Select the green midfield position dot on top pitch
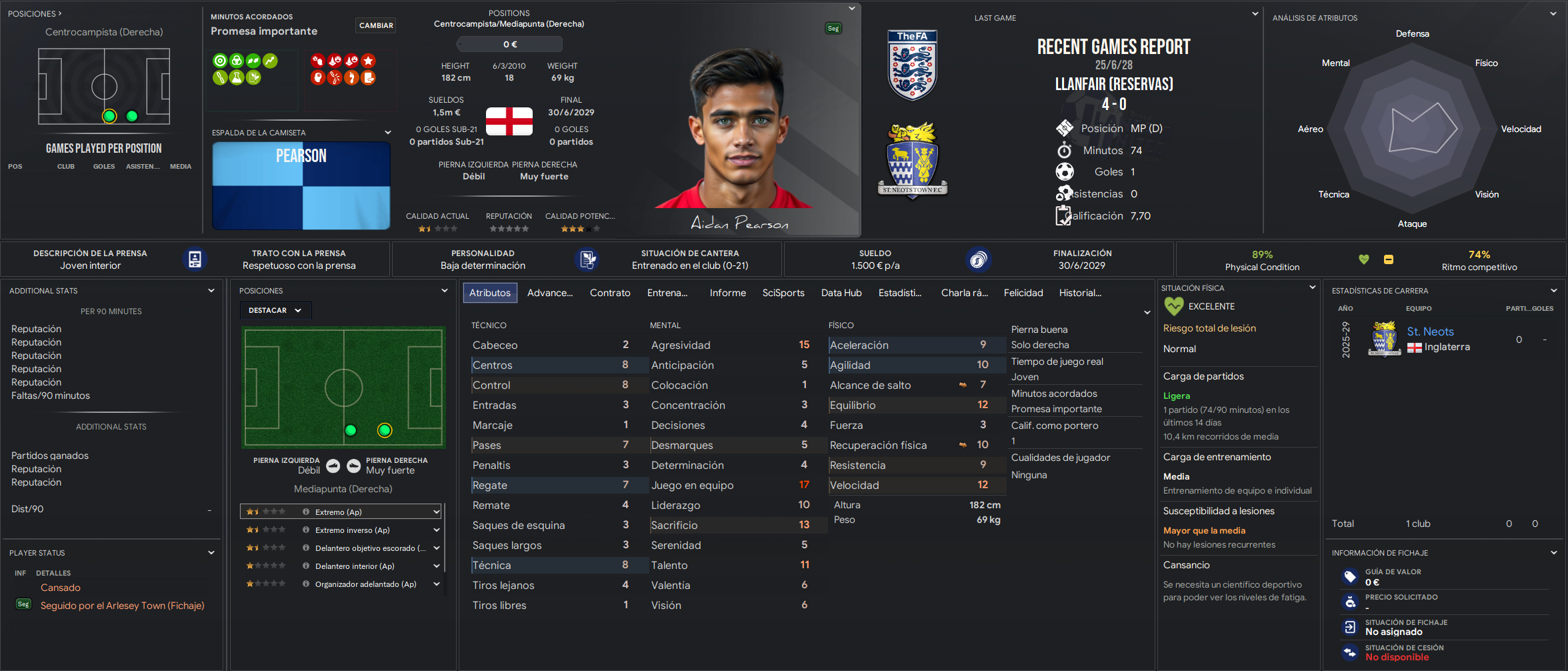This screenshot has height=671, width=1568. coord(132,116)
